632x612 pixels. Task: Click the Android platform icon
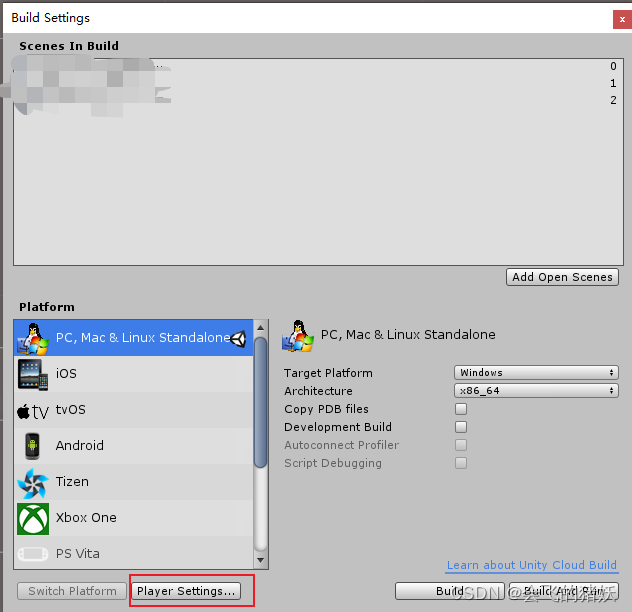(32, 446)
